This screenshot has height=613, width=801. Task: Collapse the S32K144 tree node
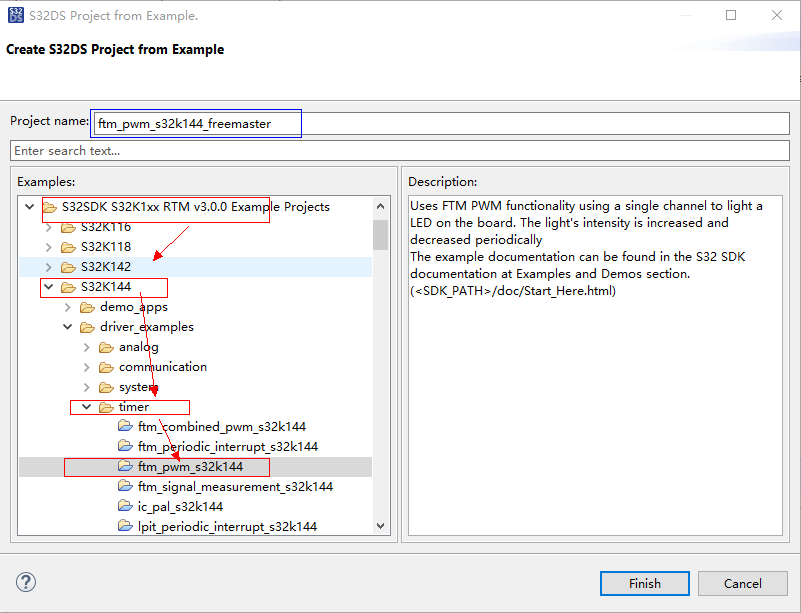[x=49, y=287]
